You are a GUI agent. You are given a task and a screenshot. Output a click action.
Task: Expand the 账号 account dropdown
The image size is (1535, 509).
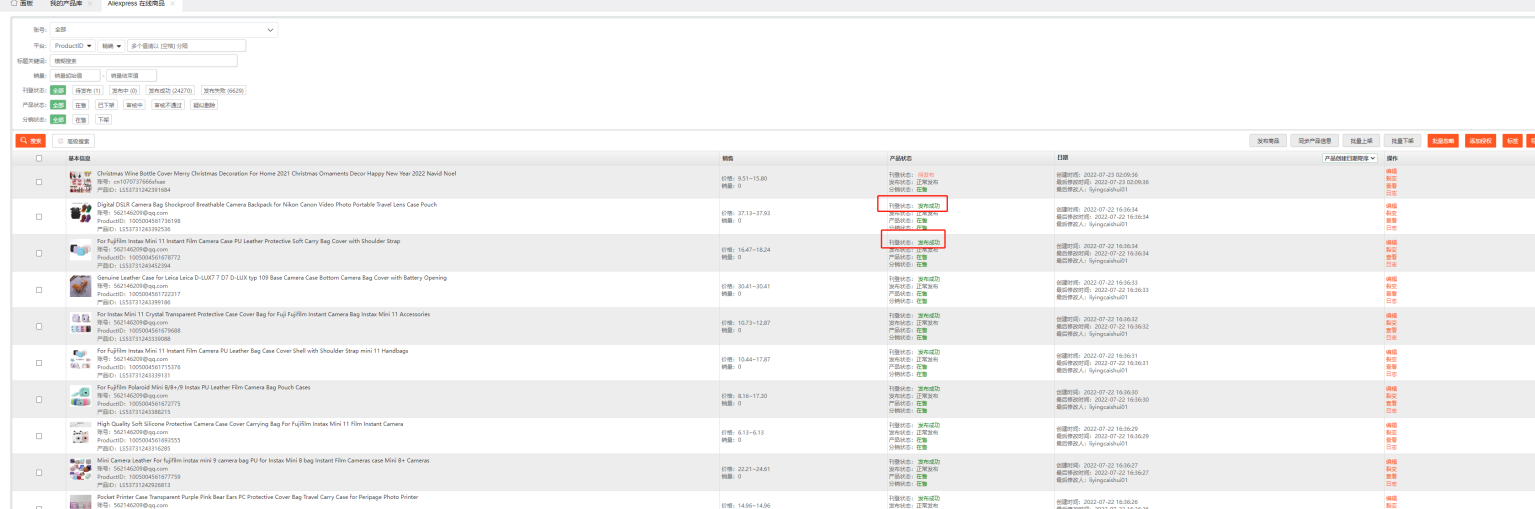(164, 30)
